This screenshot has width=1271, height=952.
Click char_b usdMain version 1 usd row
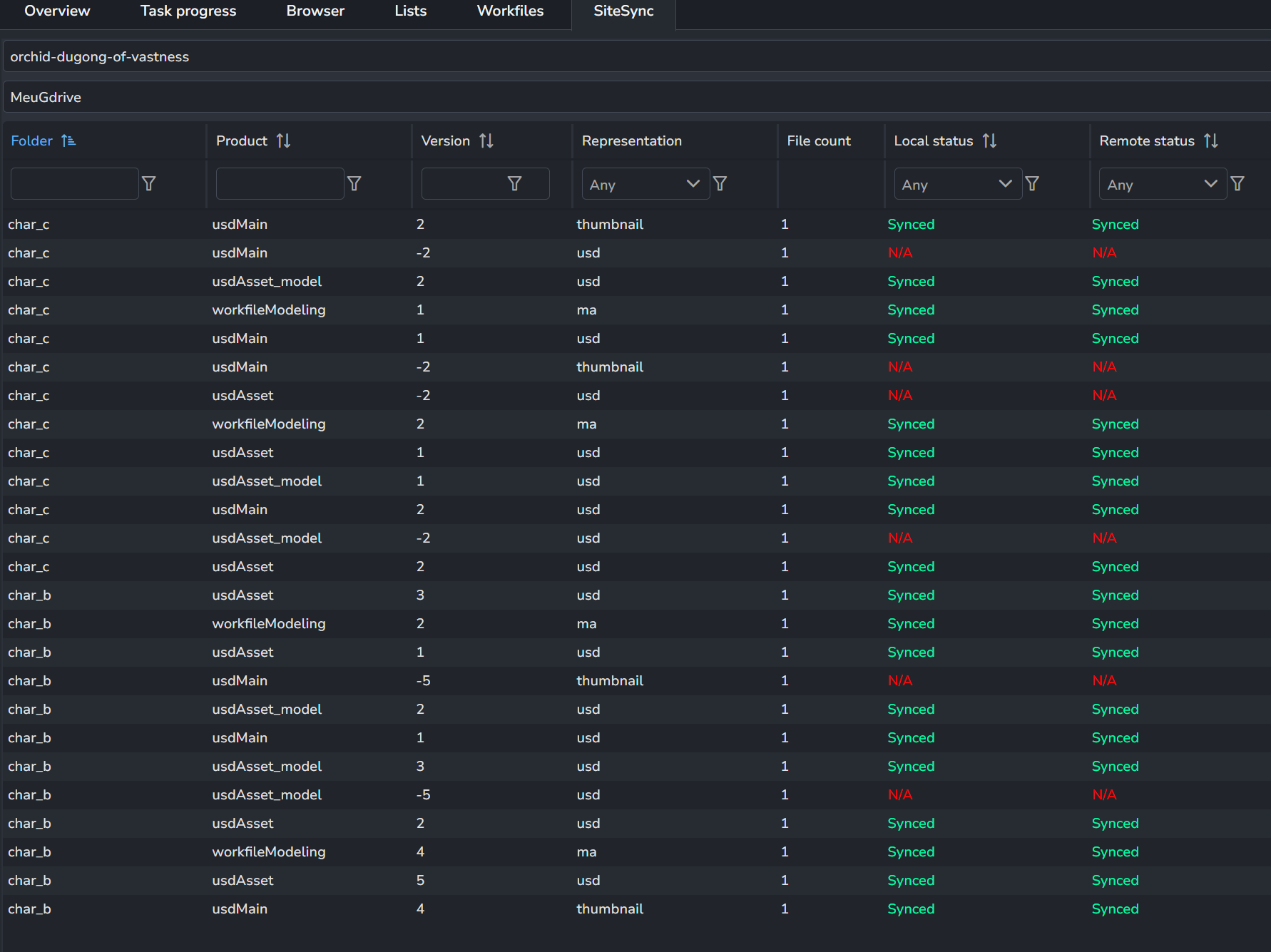click(635, 738)
